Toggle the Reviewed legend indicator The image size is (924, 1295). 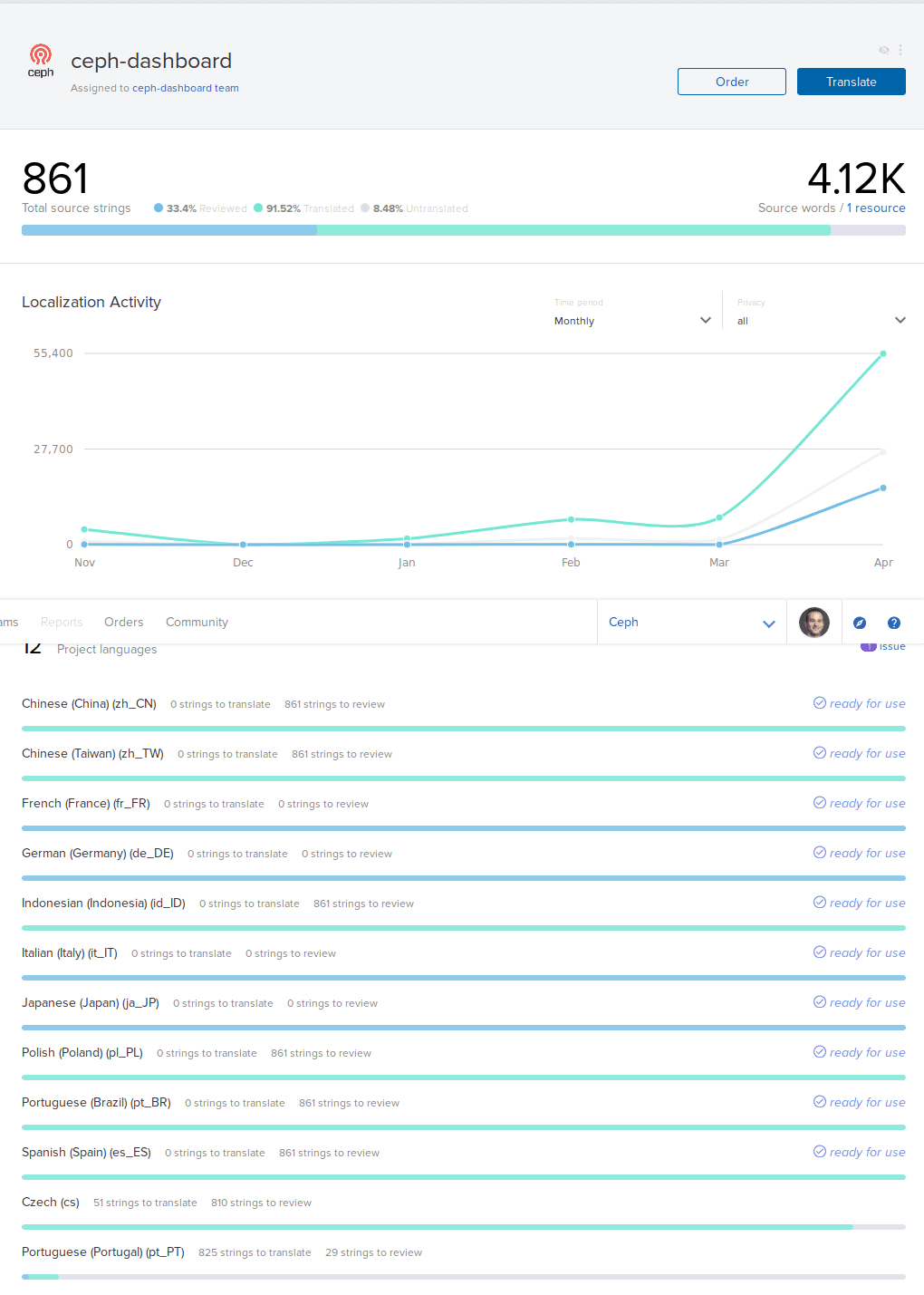coord(159,208)
